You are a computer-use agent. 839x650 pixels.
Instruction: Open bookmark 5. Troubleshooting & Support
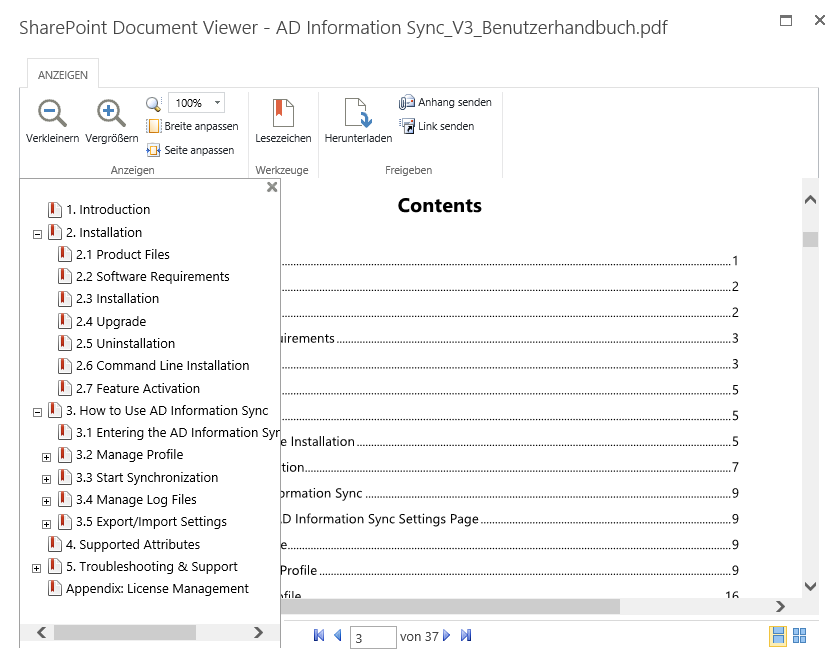pos(151,567)
